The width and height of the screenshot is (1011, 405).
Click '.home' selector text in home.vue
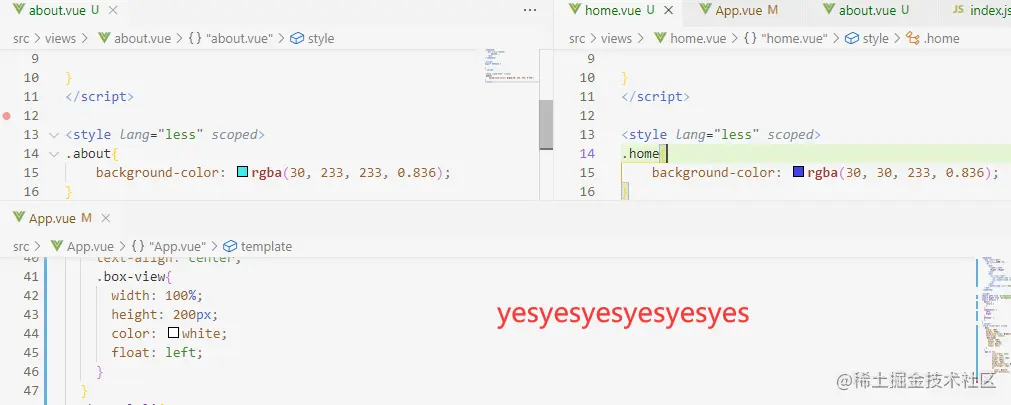click(x=640, y=153)
